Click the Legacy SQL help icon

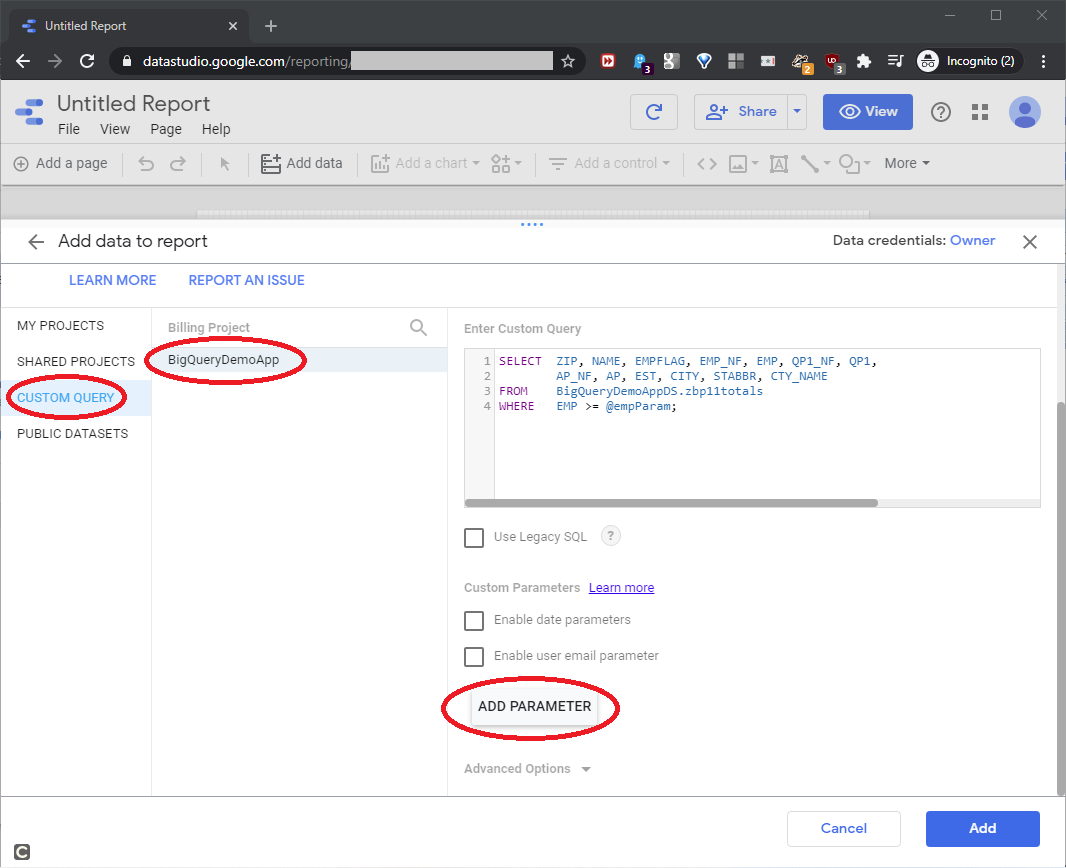pyautogui.click(x=611, y=536)
